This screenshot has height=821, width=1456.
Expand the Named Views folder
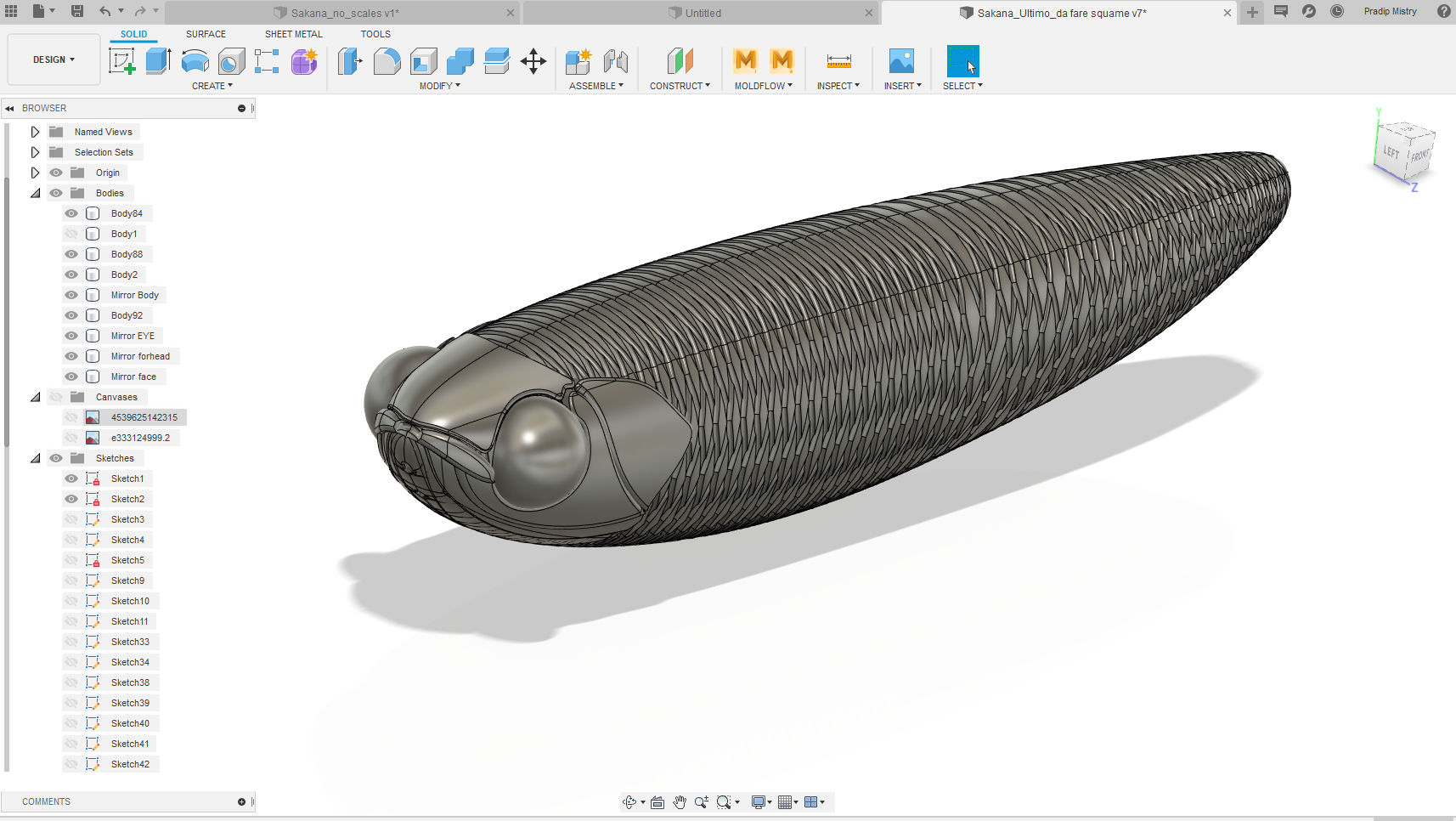(x=35, y=132)
